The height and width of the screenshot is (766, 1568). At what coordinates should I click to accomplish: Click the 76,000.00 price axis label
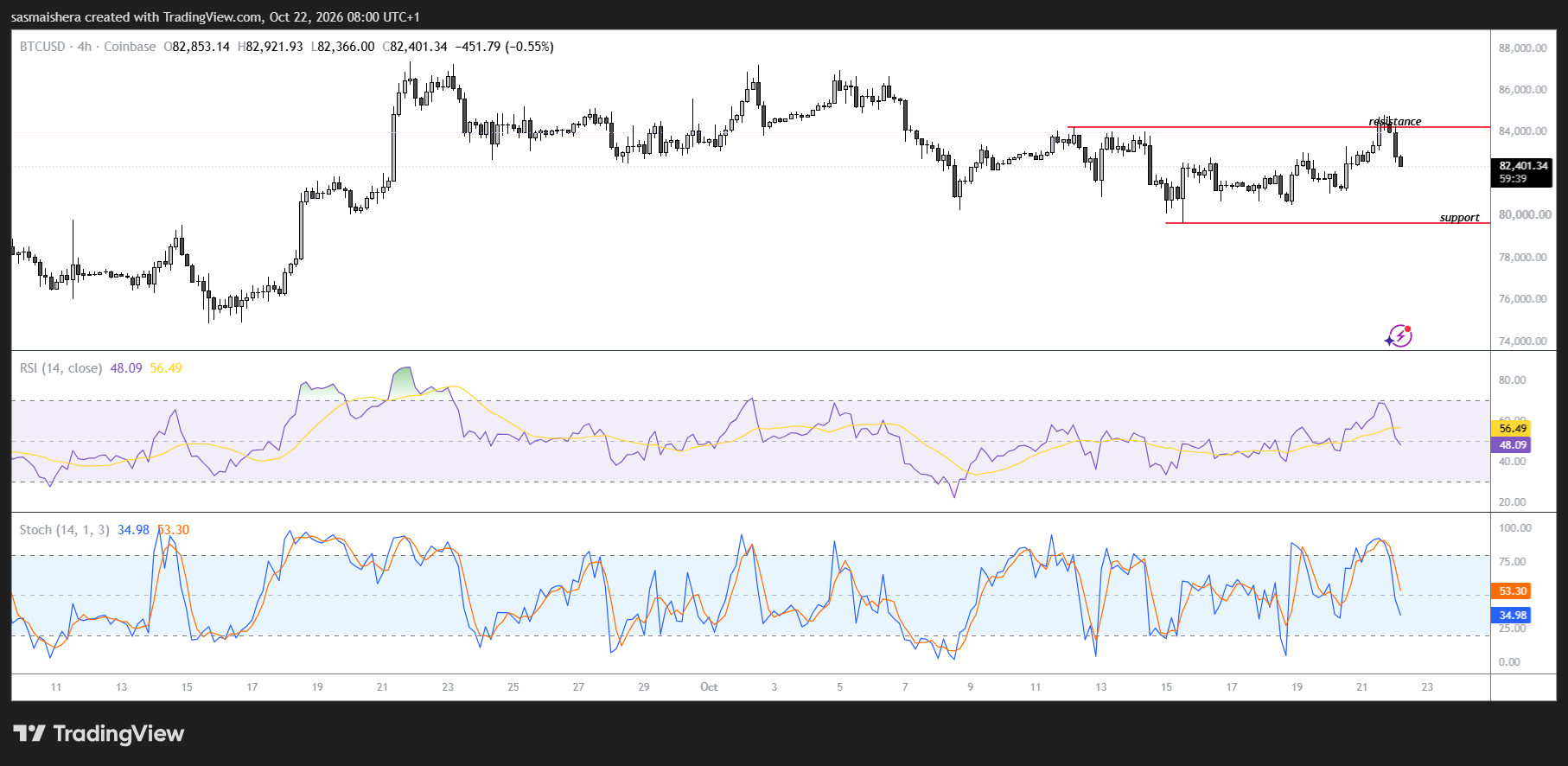1523,299
